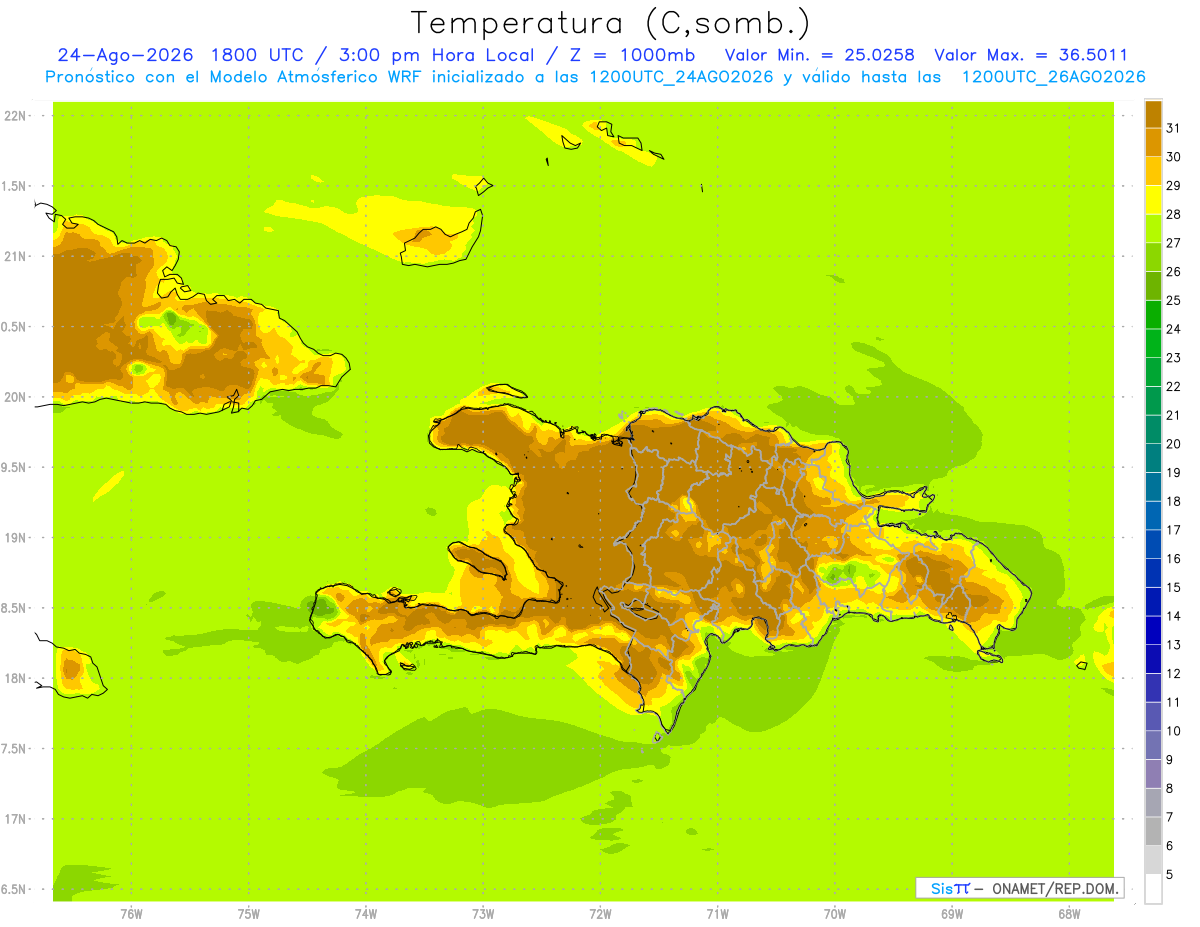Click the '68W' longitude tick label
The image size is (1200, 927).
1069,914
